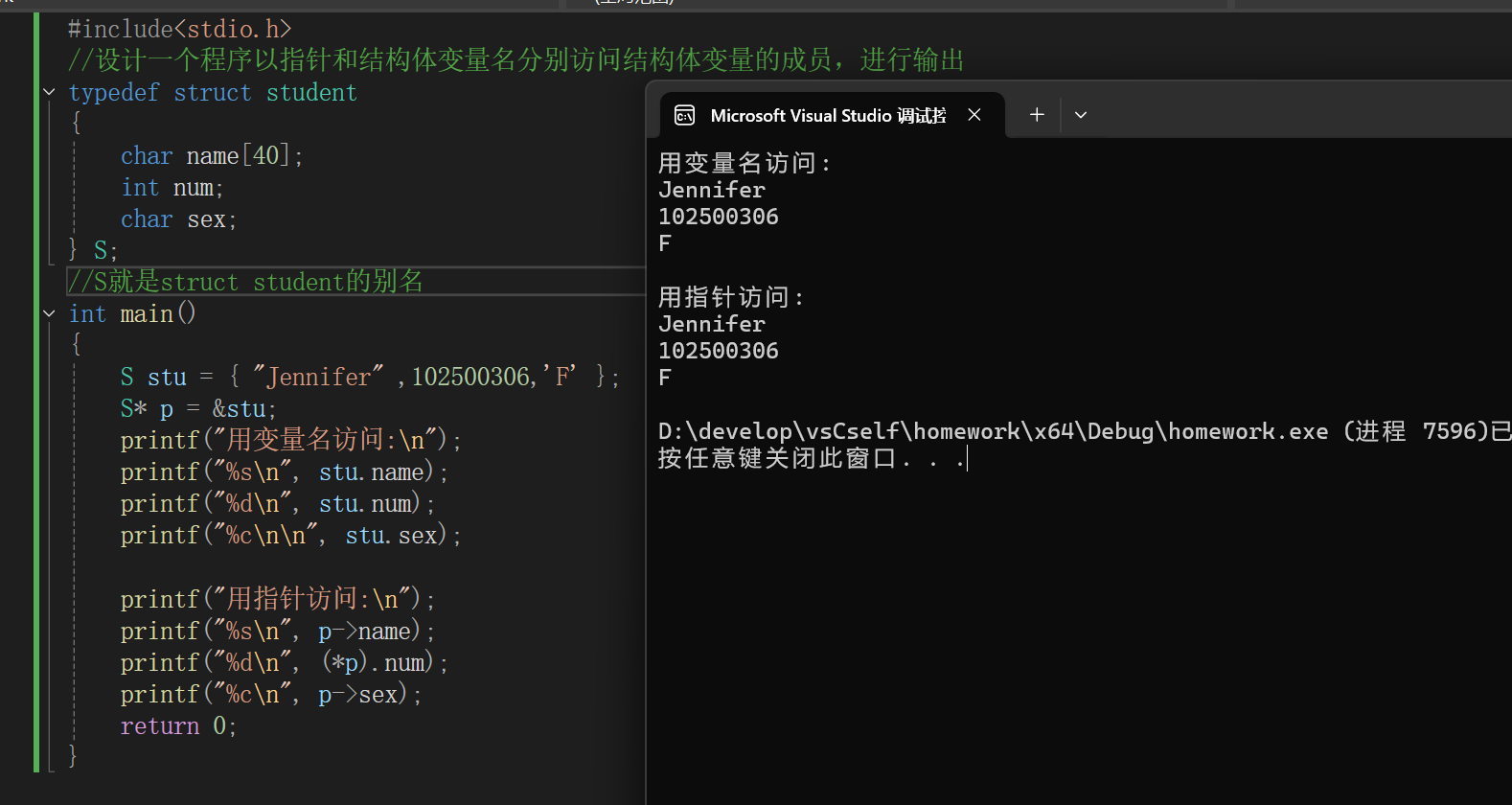Image resolution: width=1512 pixels, height=805 pixels.
Task: Click printf line with p->sex
Action: point(271,695)
